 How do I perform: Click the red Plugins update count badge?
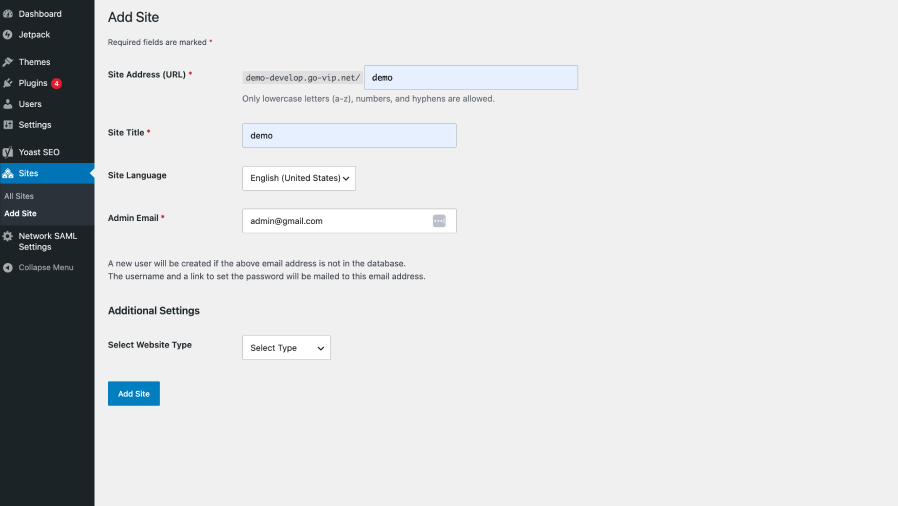56,84
